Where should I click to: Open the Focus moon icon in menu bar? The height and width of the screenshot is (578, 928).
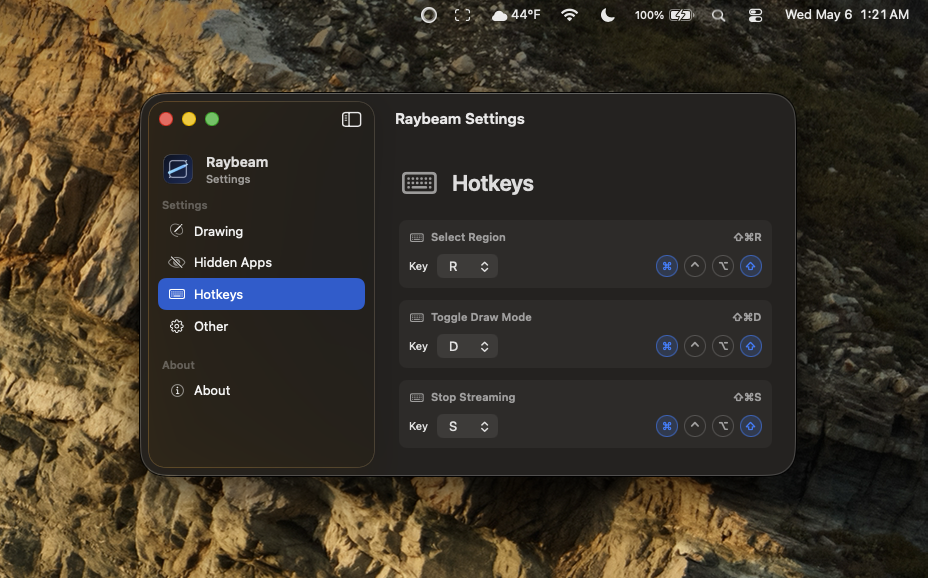pos(607,15)
